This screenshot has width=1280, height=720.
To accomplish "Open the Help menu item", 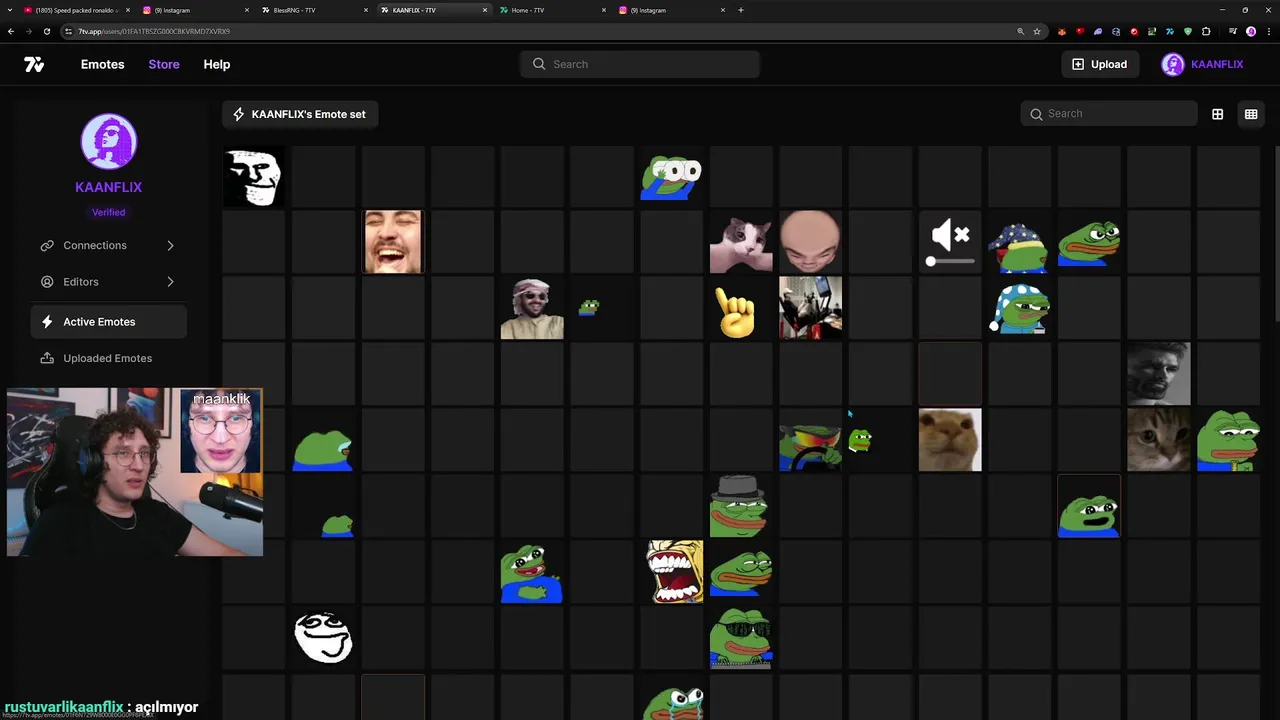I will 216,64.
